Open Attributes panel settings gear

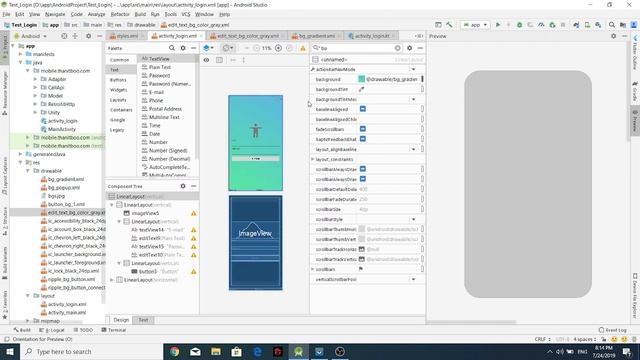click(x=409, y=48)
